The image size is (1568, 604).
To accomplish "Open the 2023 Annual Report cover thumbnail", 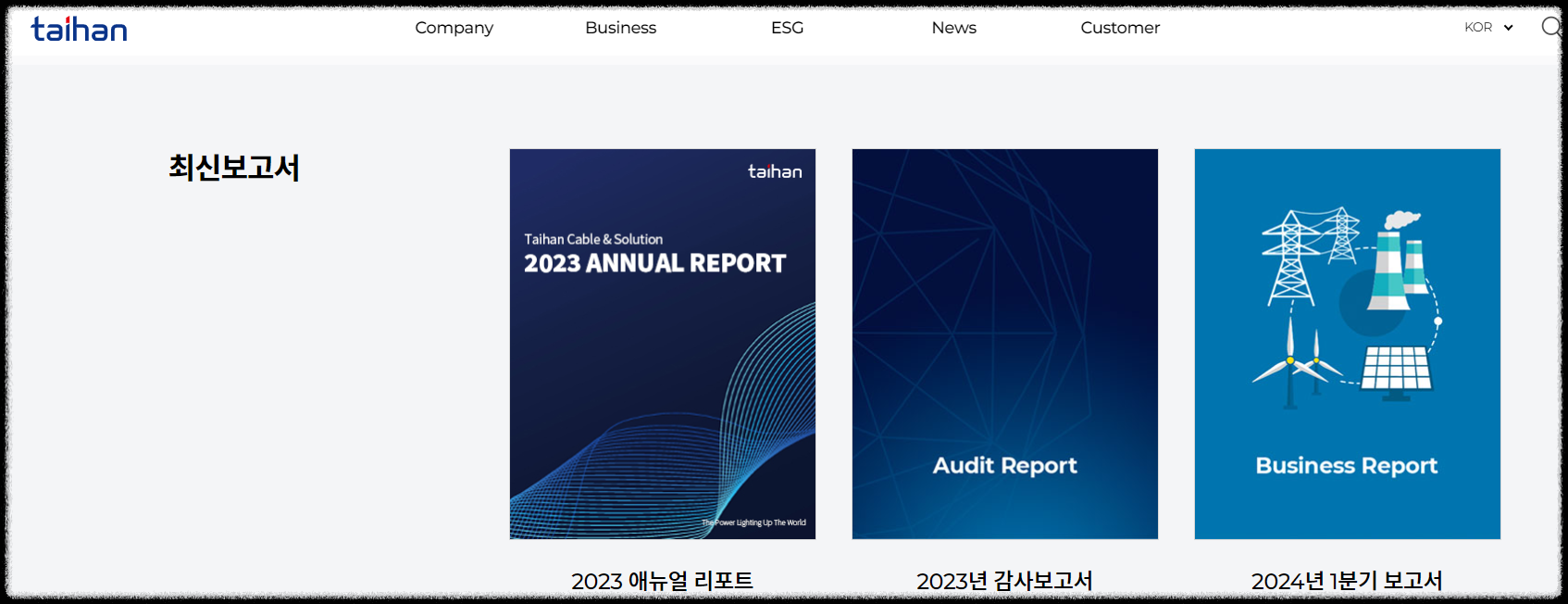I will pos(663,344).
